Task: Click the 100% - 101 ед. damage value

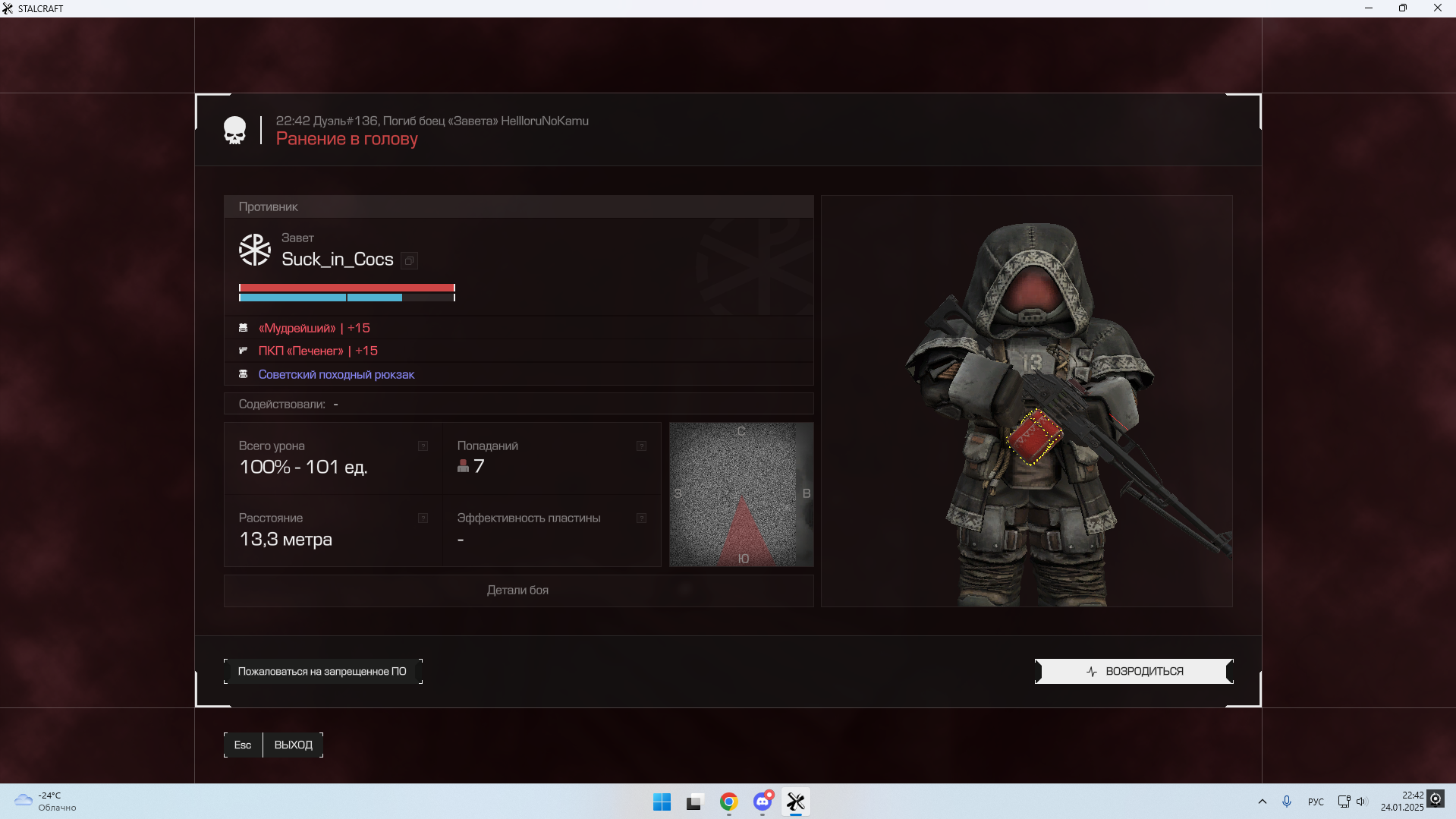Action: tap(303, 467)
